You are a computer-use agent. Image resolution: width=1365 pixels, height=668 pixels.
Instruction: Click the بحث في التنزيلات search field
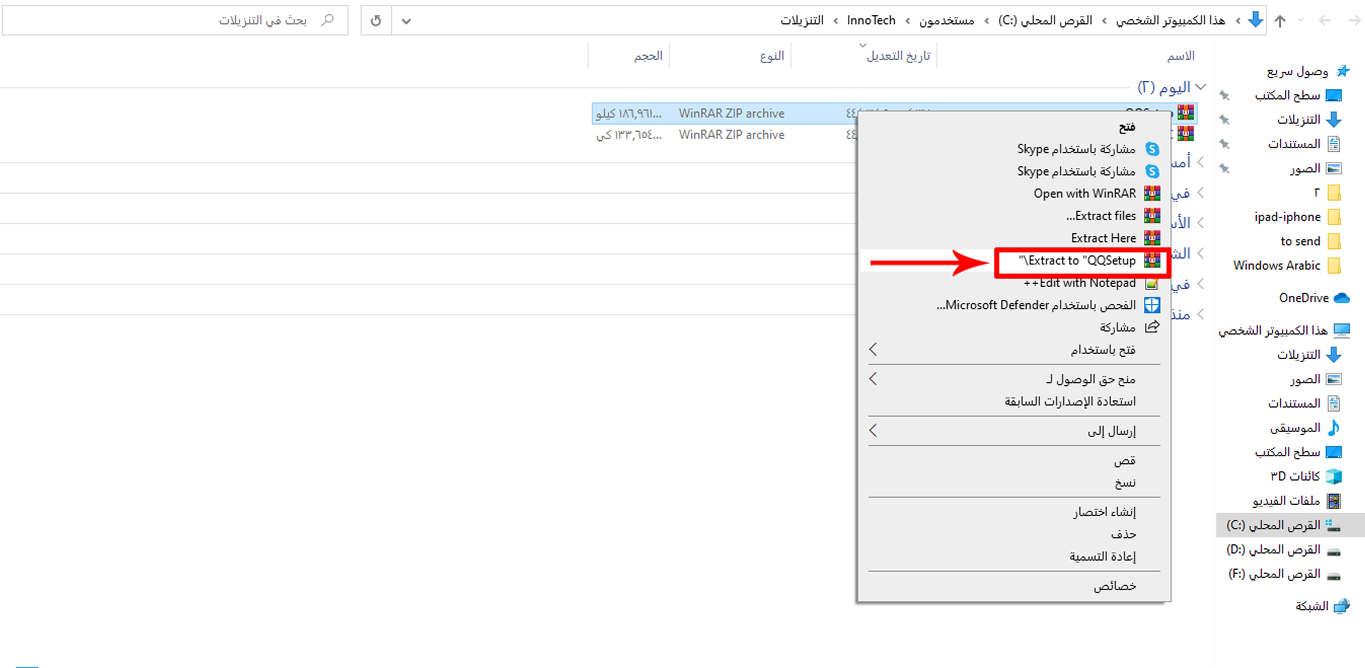click(174, 20)
